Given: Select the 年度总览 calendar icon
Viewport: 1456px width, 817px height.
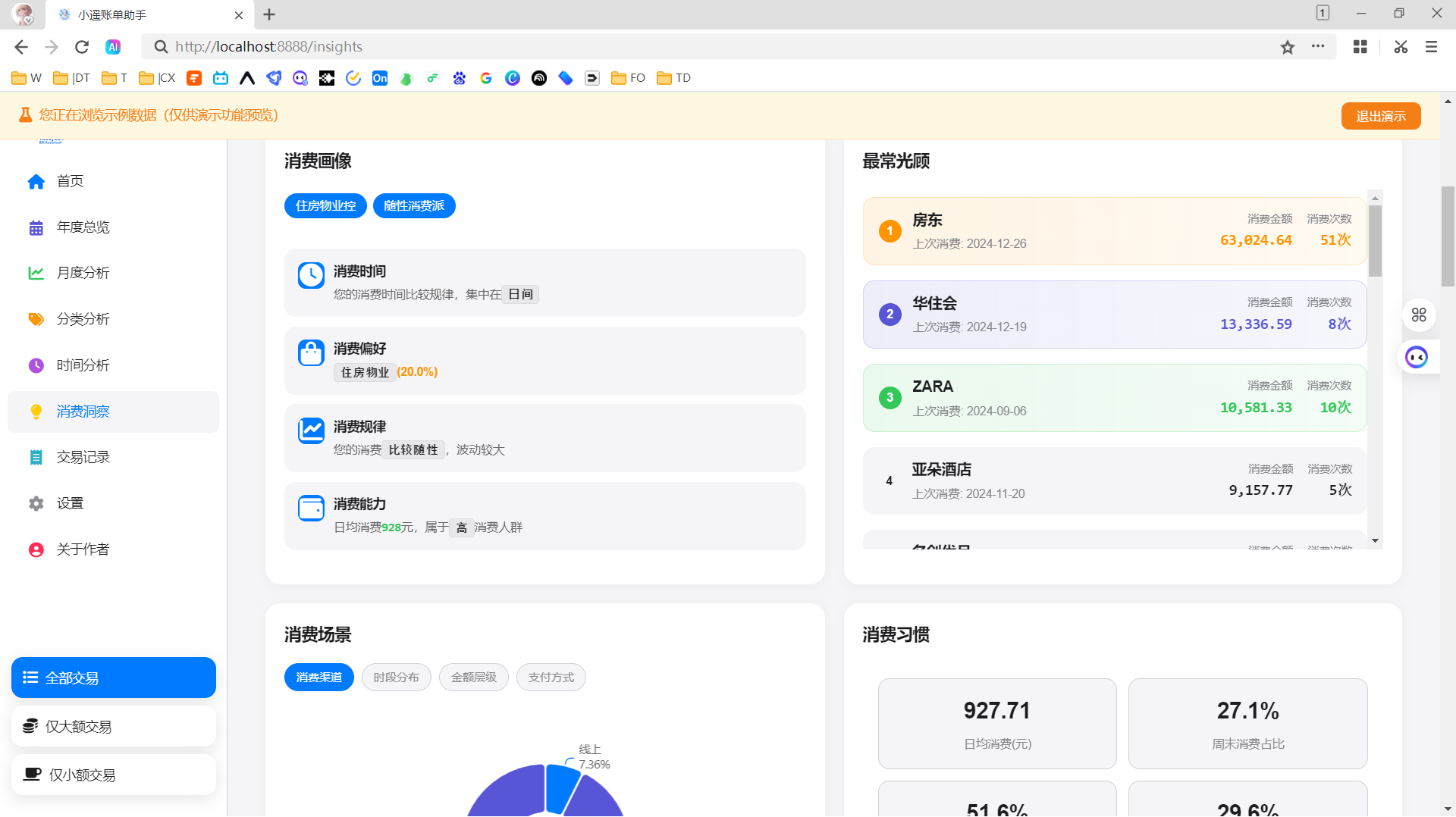Looking at the screenshot, I should pyautogui.click(x=36, y=227).
